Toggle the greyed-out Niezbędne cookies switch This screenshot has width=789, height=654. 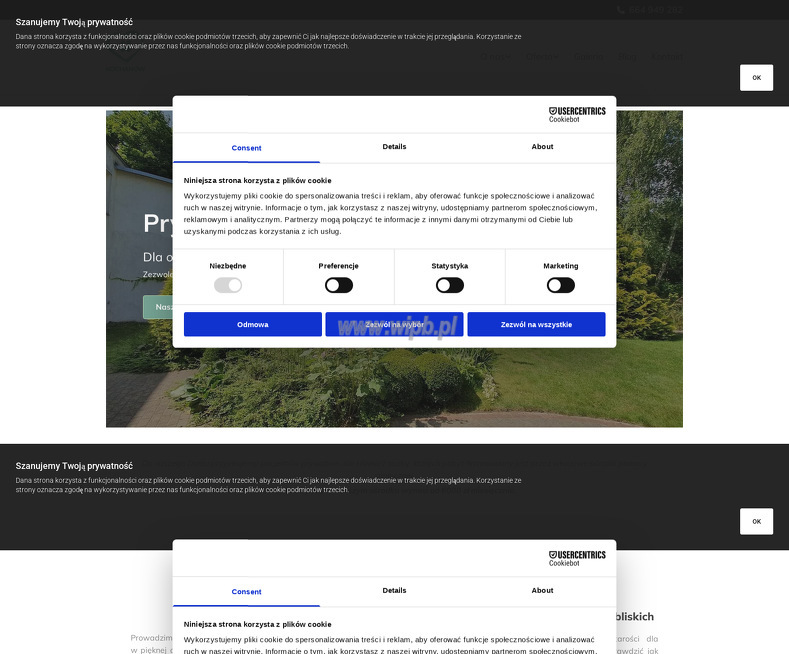[228, 285]
